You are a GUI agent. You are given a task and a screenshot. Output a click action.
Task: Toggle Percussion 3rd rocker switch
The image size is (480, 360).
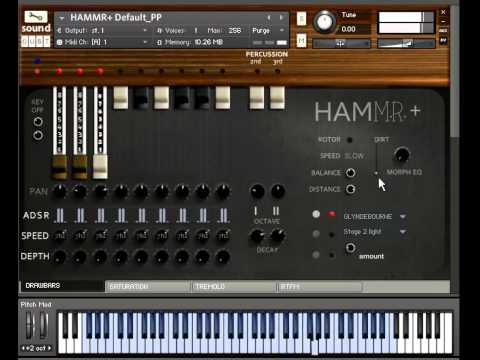click(x=277, y=98)
